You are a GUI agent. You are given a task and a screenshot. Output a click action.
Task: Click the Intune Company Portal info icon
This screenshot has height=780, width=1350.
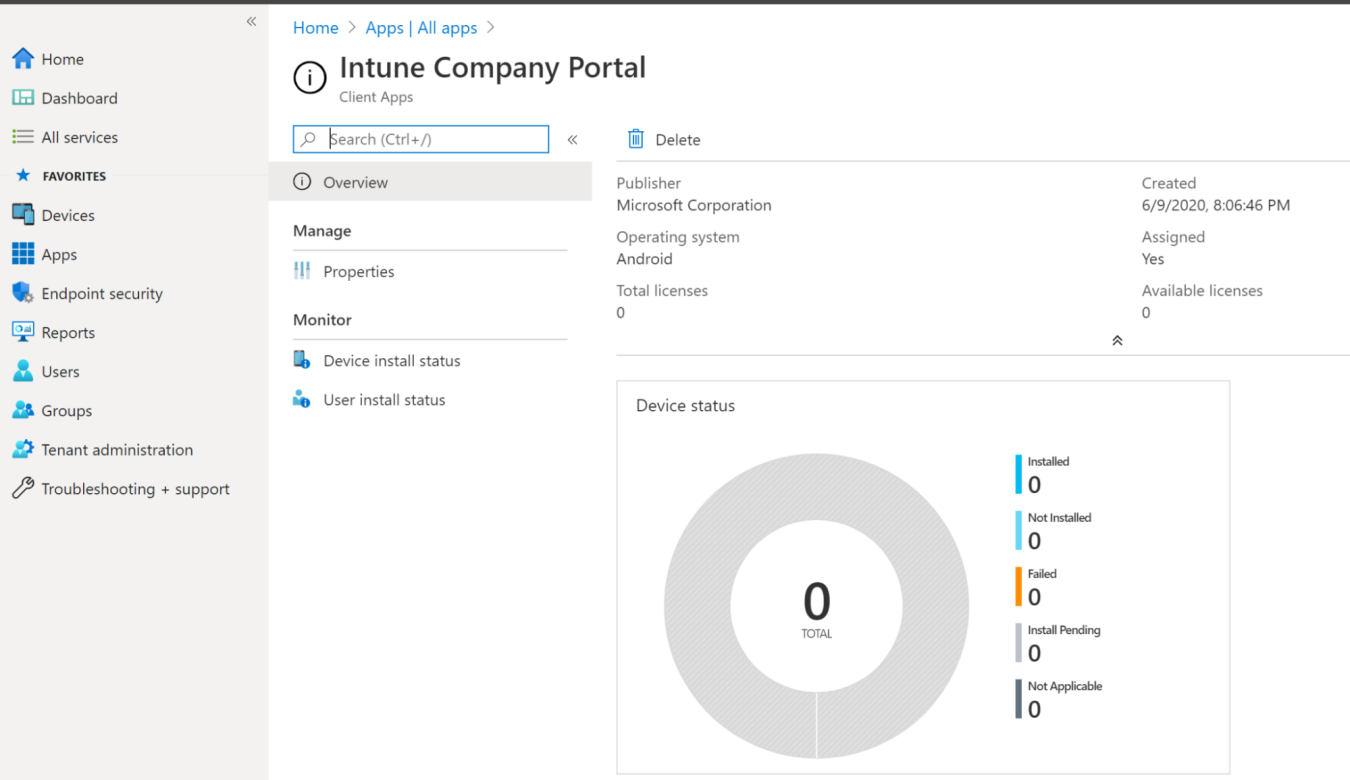[310, 77]
